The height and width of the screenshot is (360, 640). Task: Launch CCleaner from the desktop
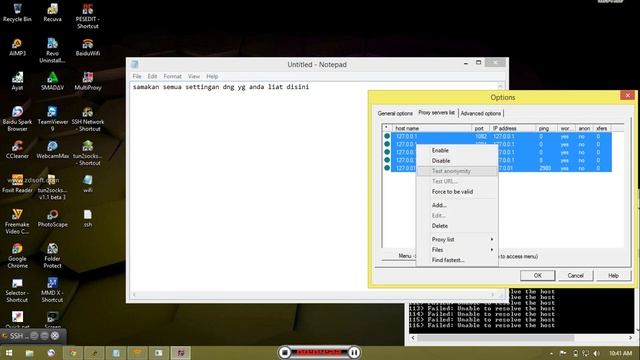pos(17,149)
